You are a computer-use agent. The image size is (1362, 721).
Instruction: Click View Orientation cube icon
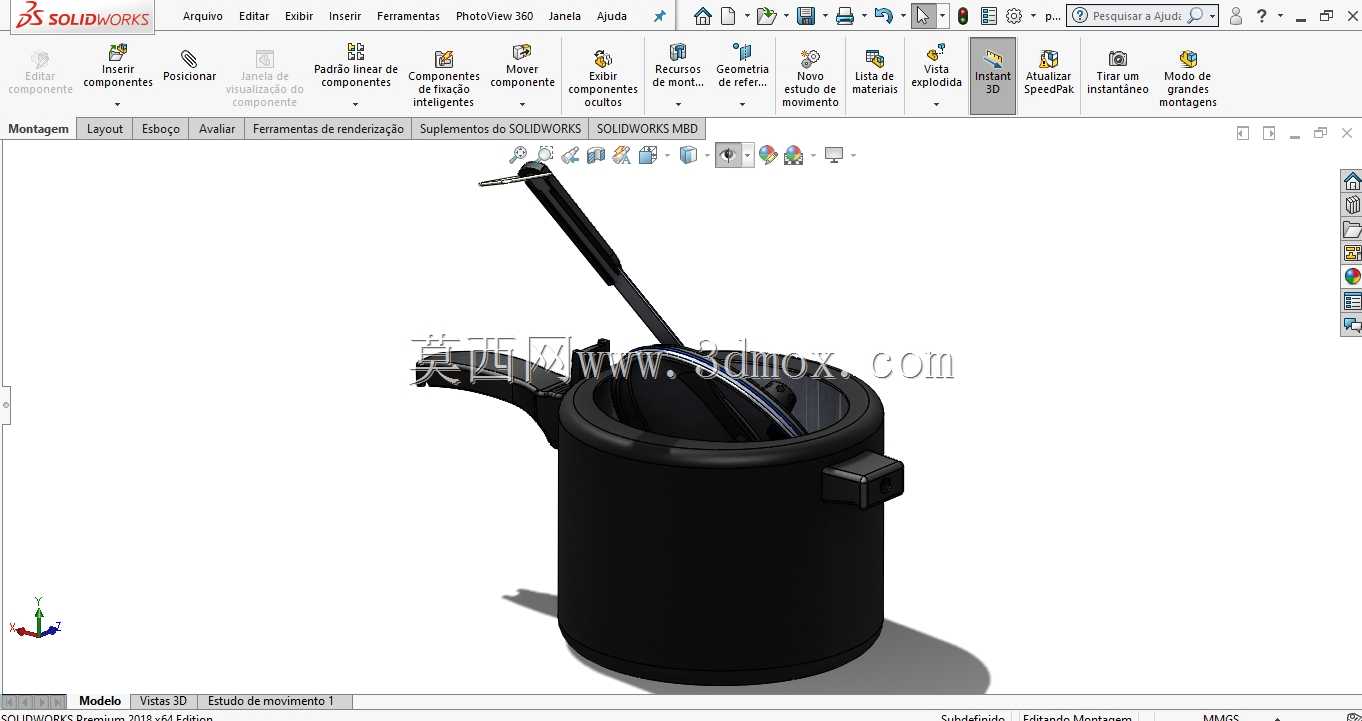pyautogui.click(x=647, y=155)
